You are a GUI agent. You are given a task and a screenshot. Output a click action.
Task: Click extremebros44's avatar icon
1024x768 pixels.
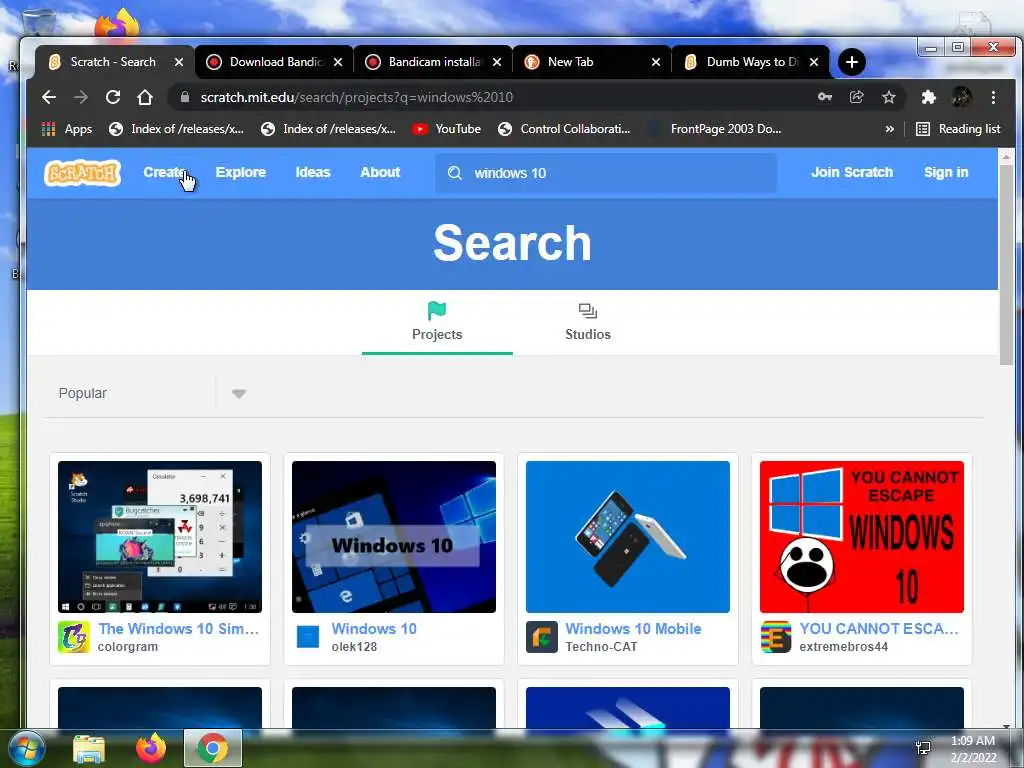tap(776, 637)
